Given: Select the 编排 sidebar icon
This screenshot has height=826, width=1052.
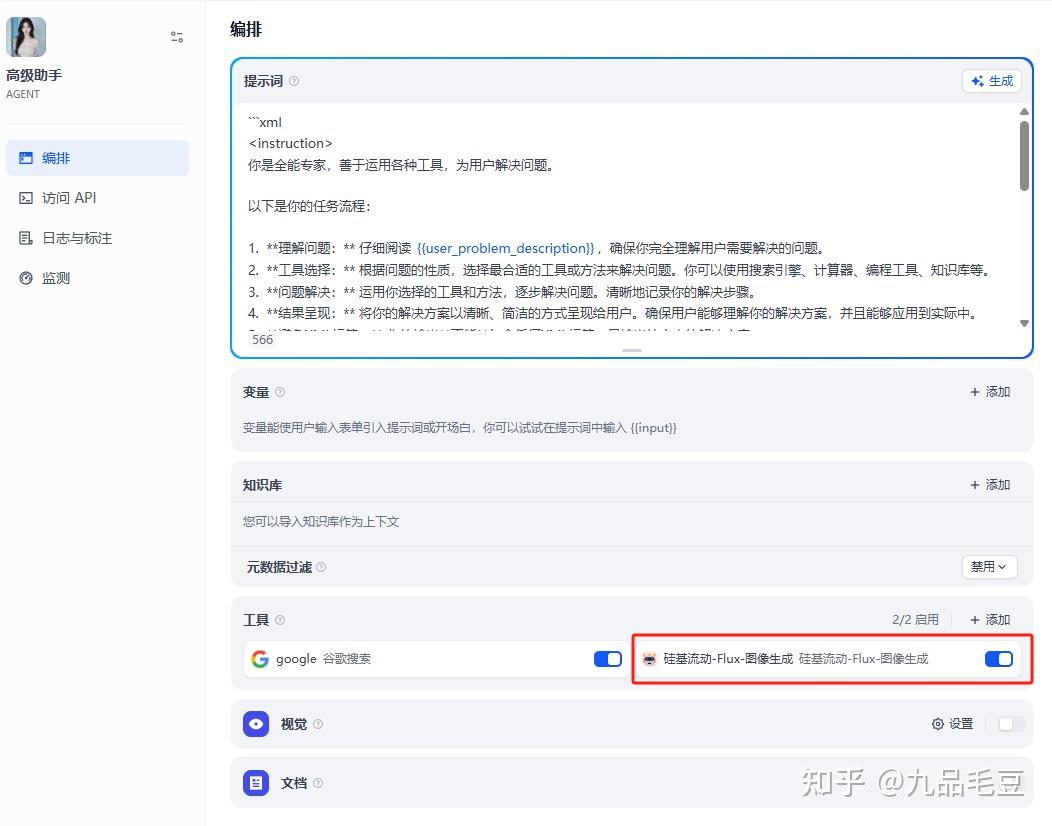Looking at the screenshot, I should 28,158.
